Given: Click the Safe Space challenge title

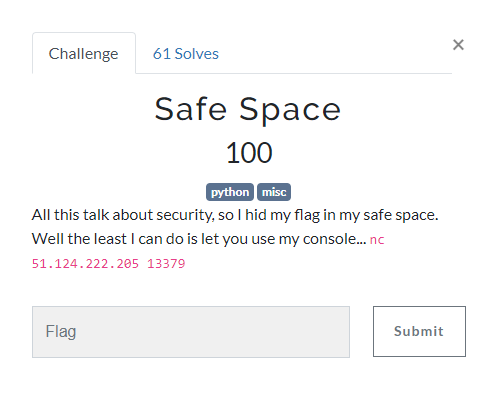Looking at the screenshot, I should pyautogui.click(x=248, y=109).
